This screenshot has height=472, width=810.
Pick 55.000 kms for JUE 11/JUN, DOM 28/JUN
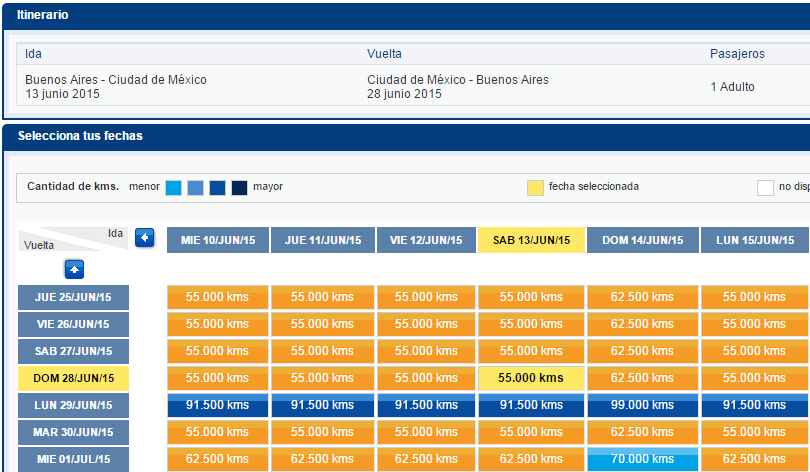[x=322, y=378]
